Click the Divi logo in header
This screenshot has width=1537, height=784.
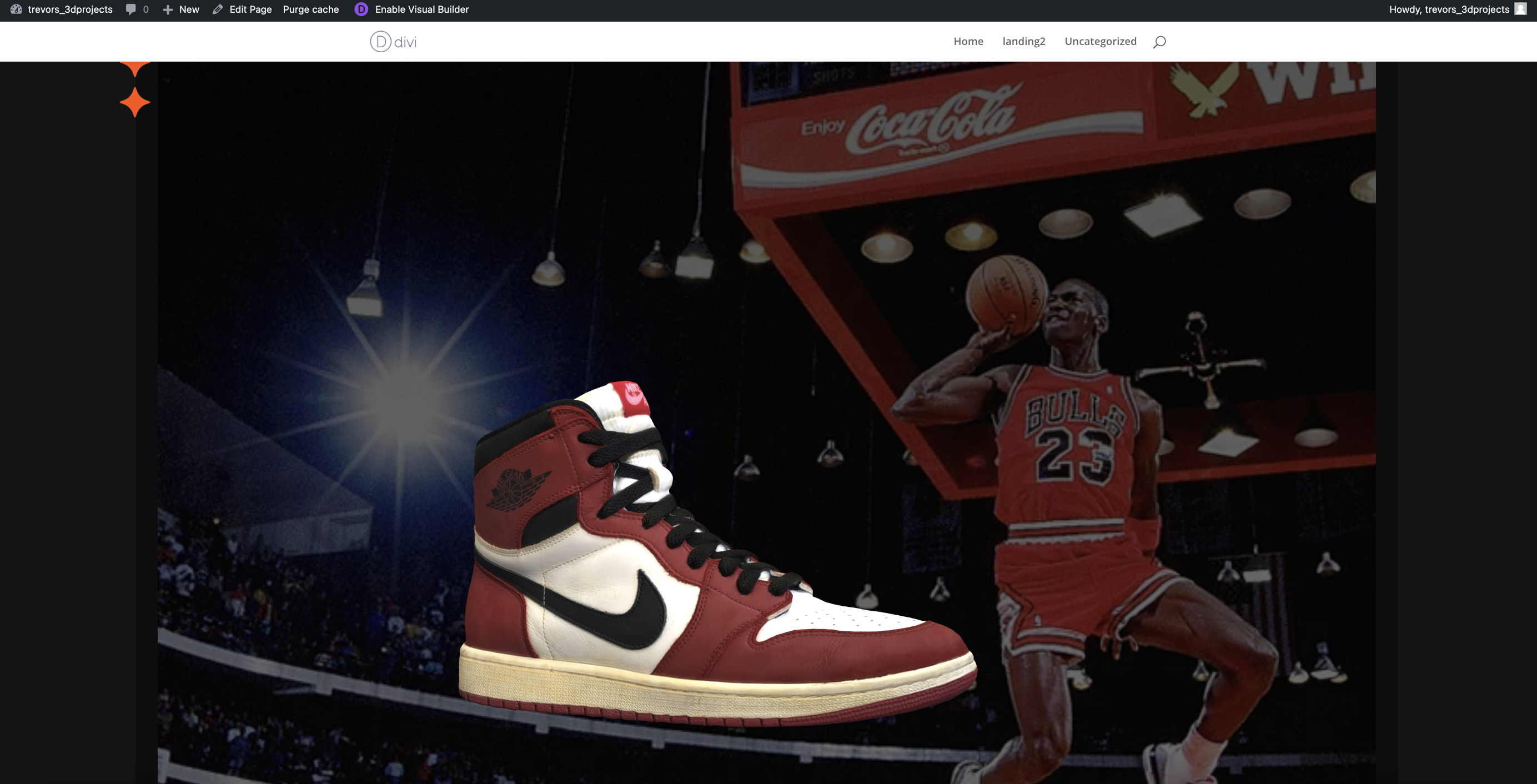pyautogui.click(x=393, y=42)
